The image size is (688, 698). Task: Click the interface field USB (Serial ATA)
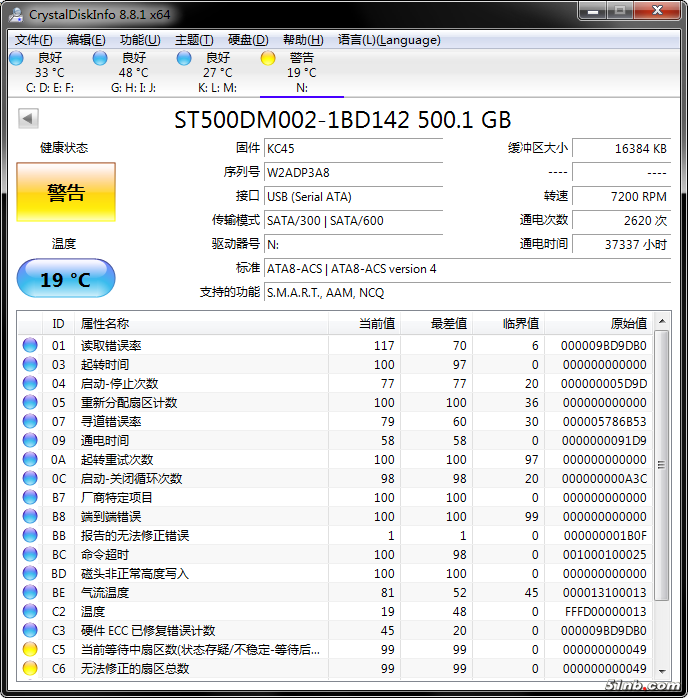click(353, 196)
